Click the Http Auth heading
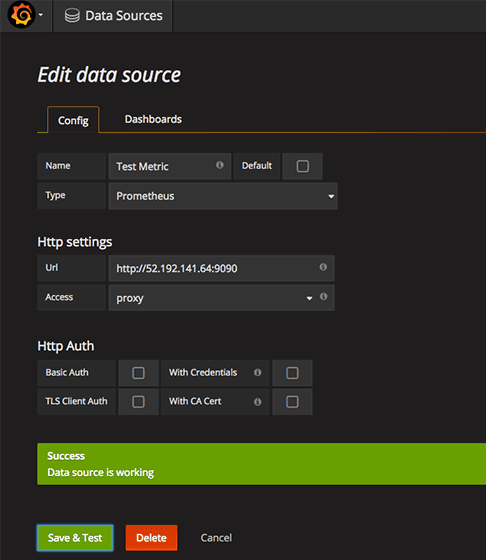Viewport: 486px width, 560px height. coord(66,346)
